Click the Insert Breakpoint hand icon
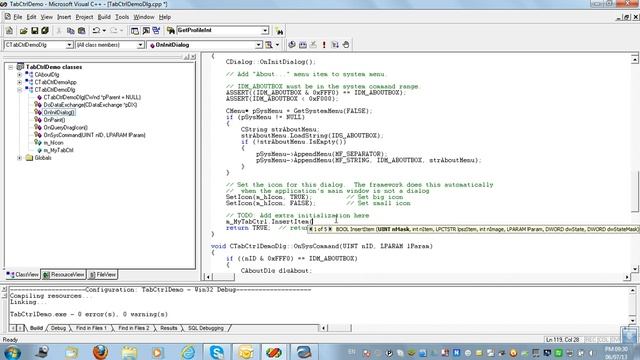 click(x=346, y=45)
